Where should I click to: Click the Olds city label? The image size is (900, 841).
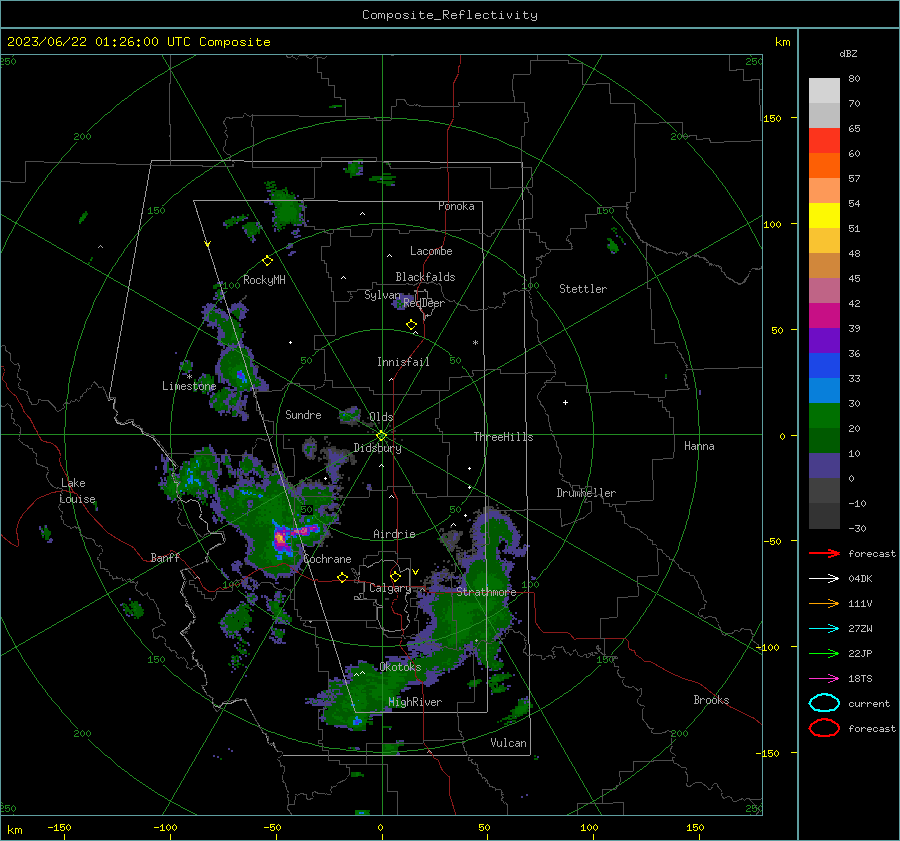[x=381, y=417]
